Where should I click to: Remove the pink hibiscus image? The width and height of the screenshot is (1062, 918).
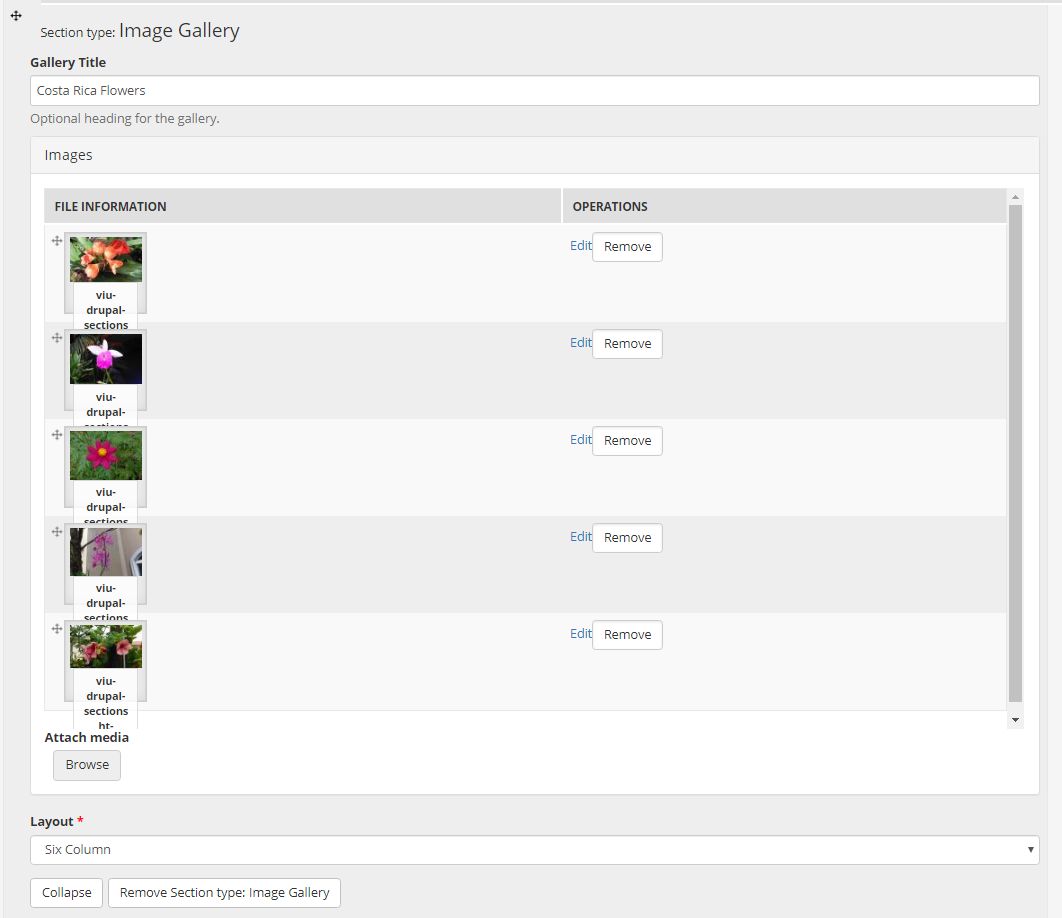(627, 634)
